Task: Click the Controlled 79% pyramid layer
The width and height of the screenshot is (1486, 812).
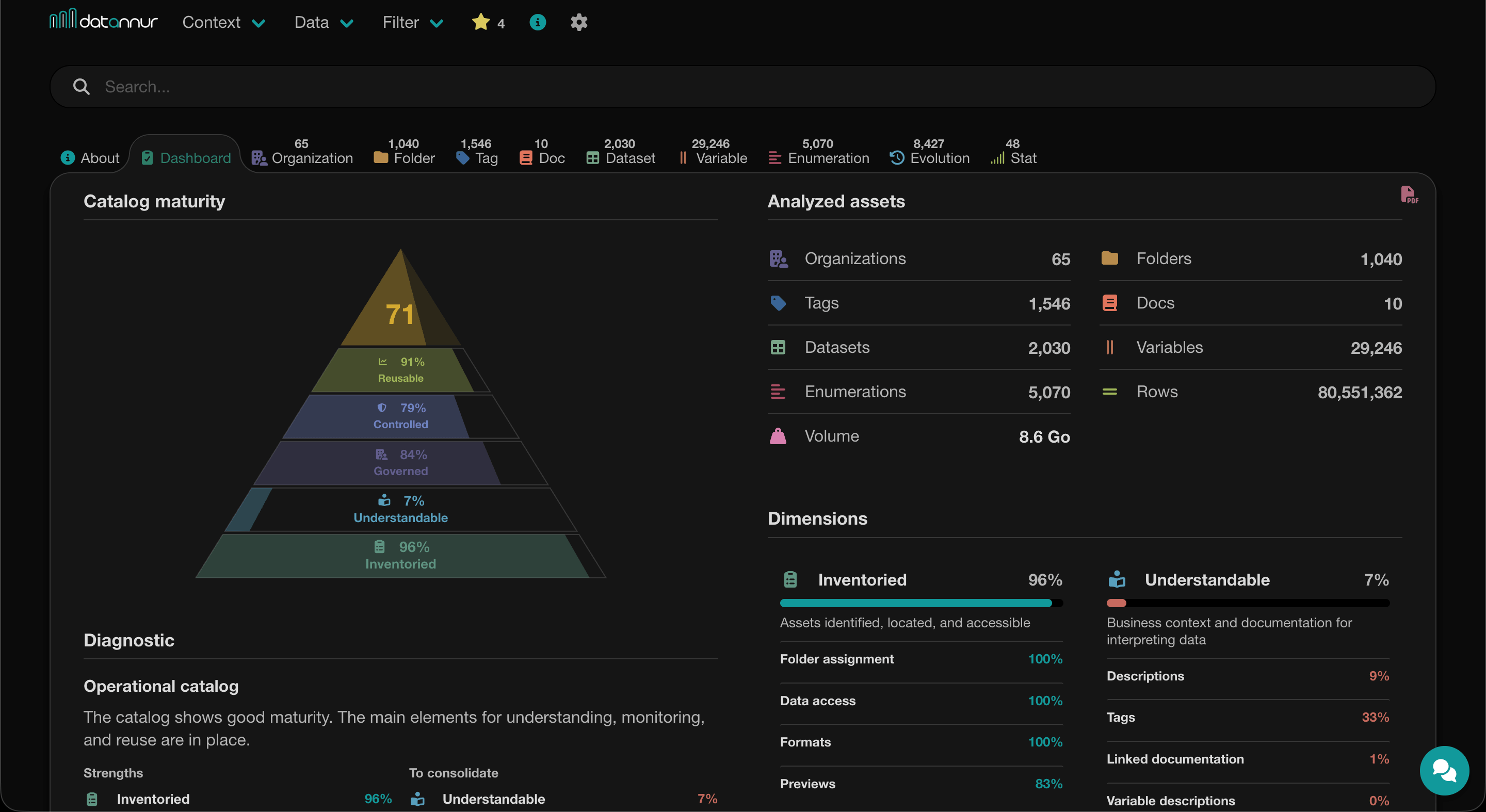Action: pos(400,416)
